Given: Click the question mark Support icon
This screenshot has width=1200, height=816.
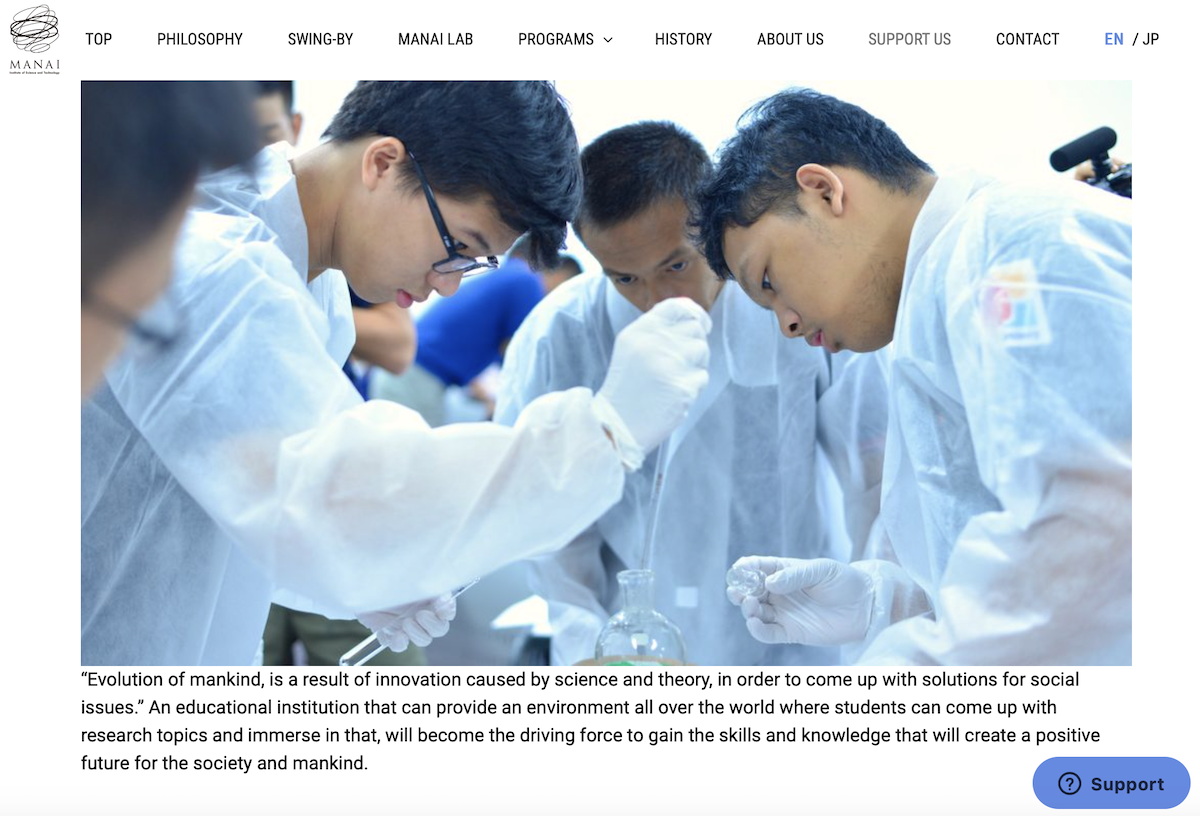Looking at the screenshot, I should pos(1069,784).
